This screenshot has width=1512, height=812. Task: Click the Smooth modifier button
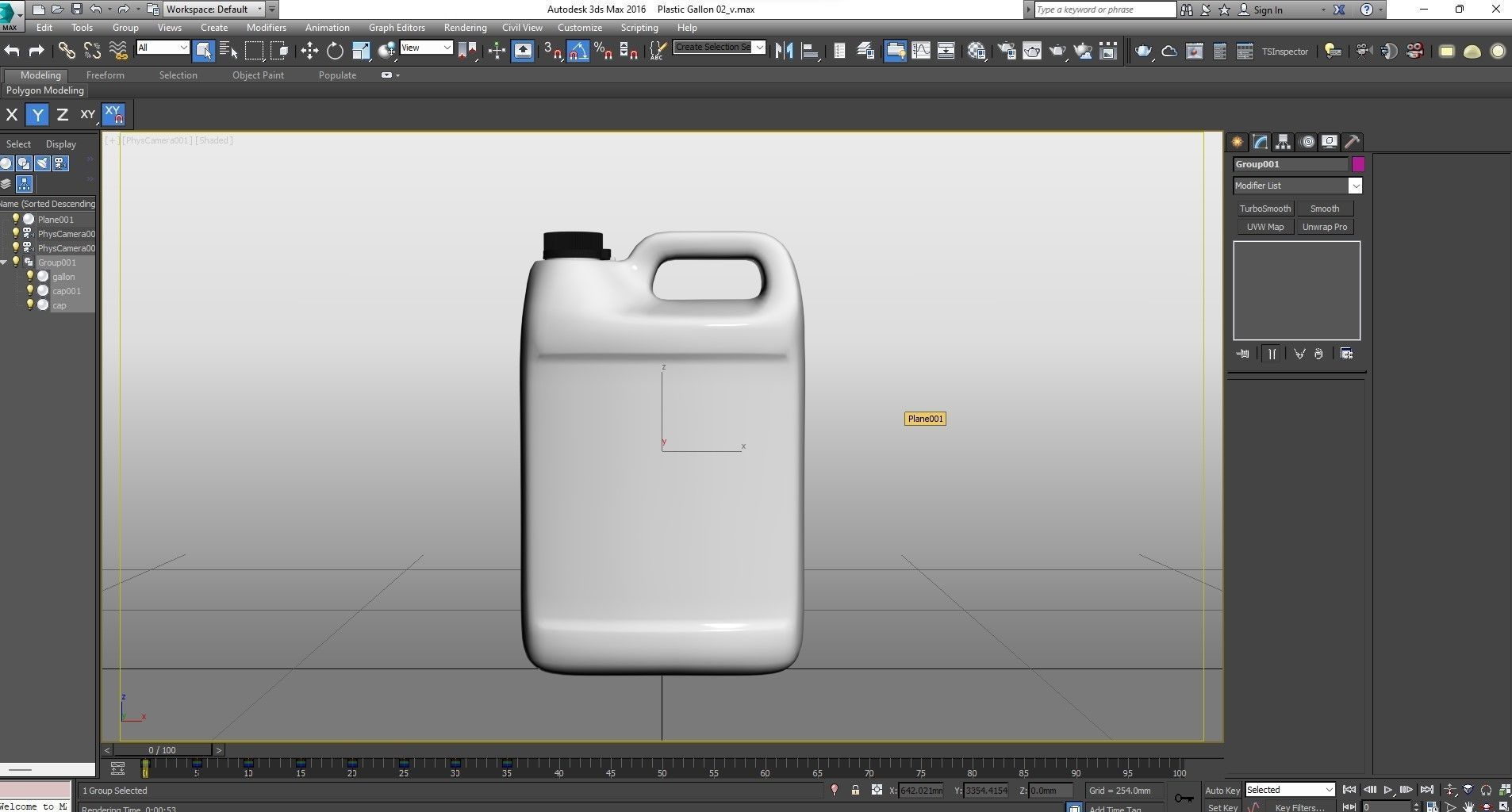click(x=1325, y=209)
